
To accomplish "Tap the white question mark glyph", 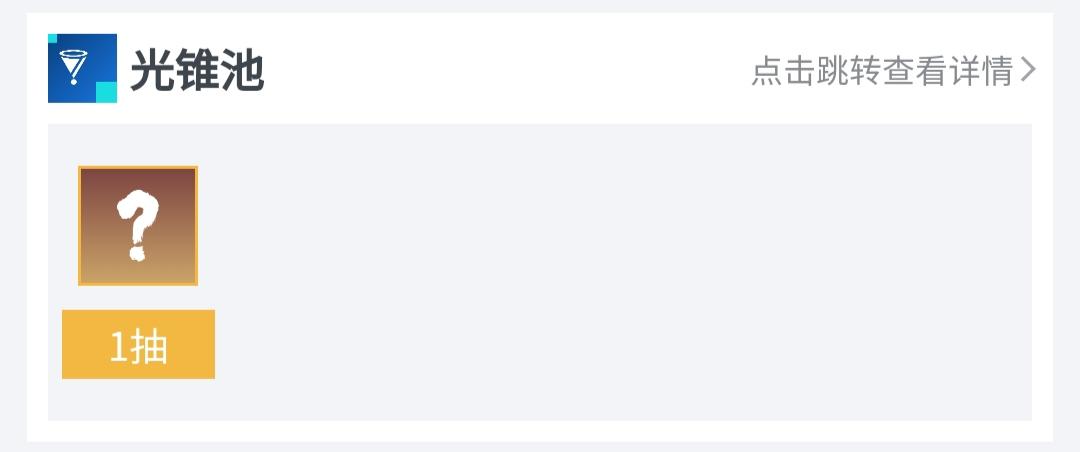I will point(138,226).
